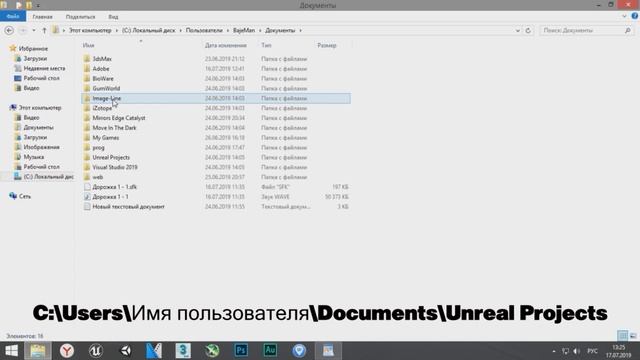Open Изображения in navigation pane
640x360 pixels.
pyautogui.click(x=41, y=147)
